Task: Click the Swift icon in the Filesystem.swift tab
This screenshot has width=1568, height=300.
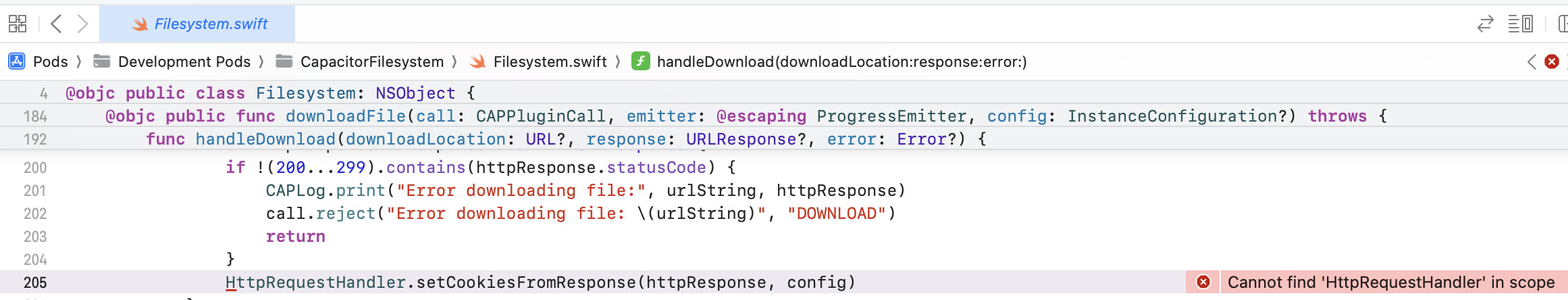Action: (x=140, y=24)
